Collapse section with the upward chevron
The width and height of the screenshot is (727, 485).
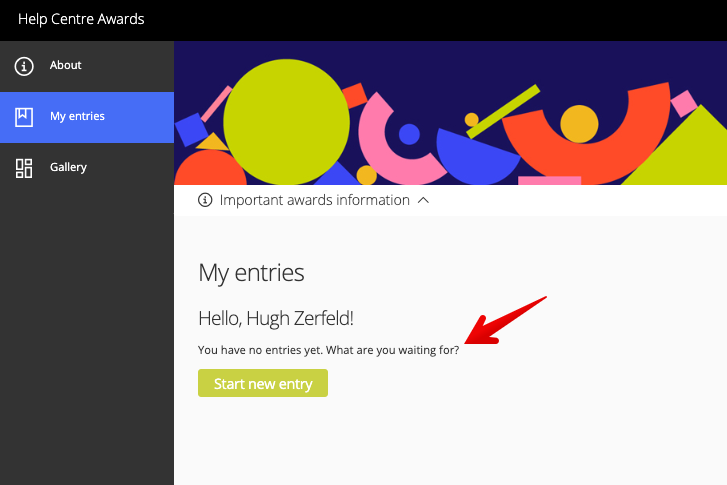[x=423, y=200]
